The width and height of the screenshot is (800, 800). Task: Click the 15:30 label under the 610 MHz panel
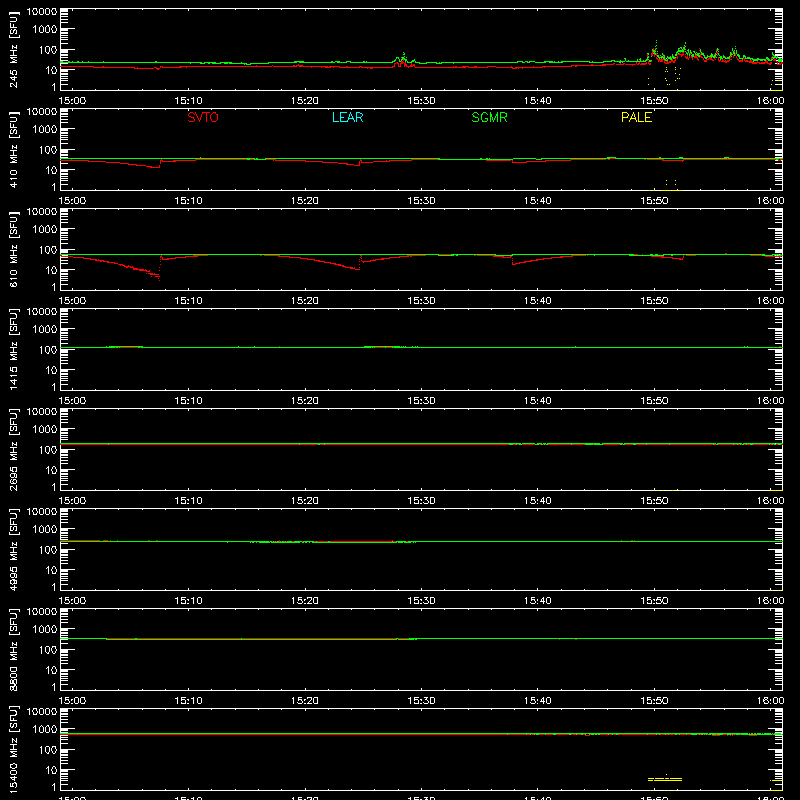421,301
